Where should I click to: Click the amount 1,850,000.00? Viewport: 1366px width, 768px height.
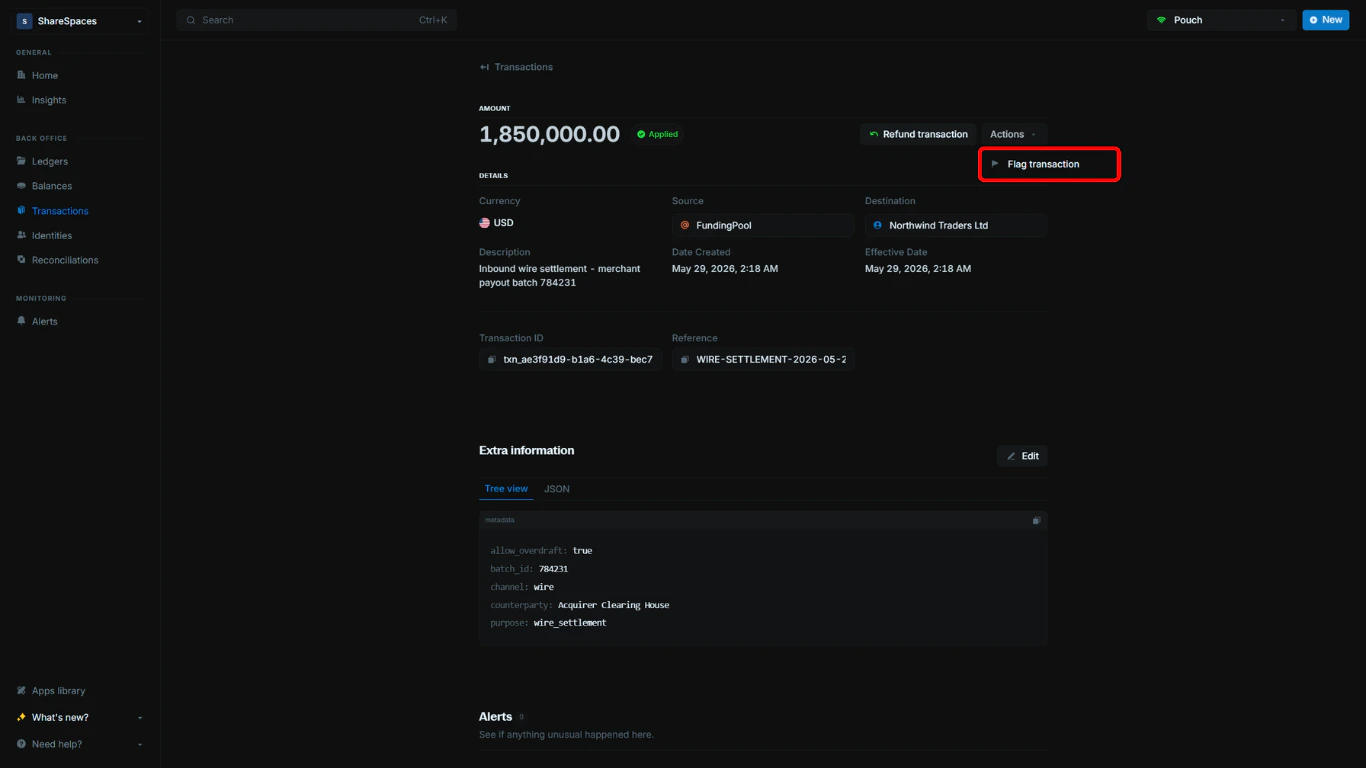[549, 134]
